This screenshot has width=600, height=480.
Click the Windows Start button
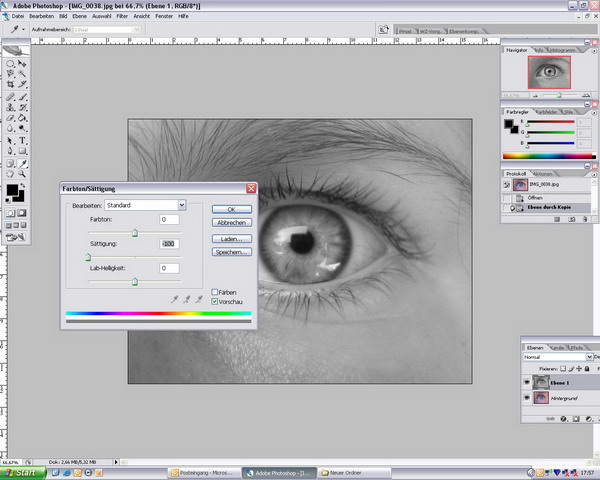pyautogui.click(x=22, y=473)
